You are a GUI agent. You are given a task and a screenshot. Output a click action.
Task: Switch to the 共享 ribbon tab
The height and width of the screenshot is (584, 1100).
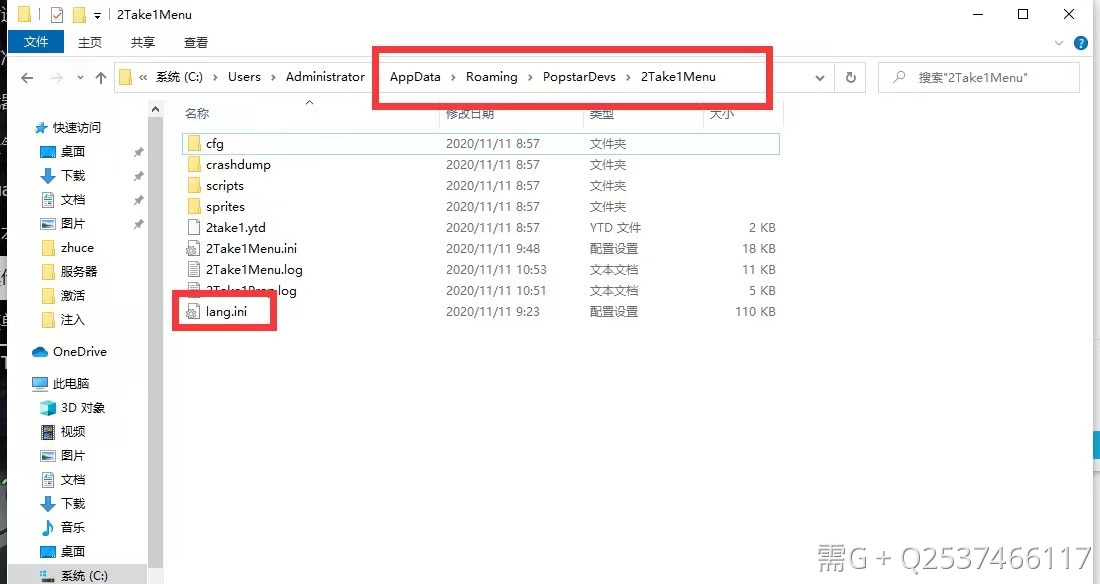click(x=142, y=43)
